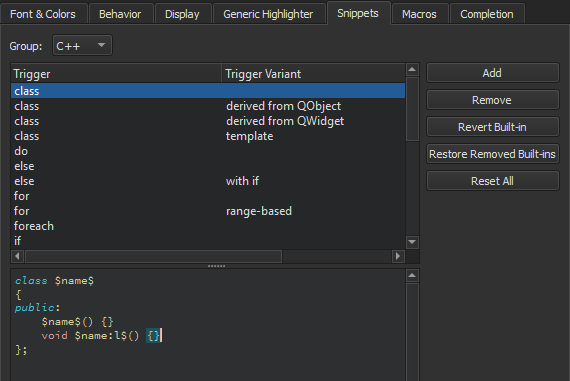This screenshot has height=381, width=570.
Task: Open the Display tab
Action: click(182, 14)
